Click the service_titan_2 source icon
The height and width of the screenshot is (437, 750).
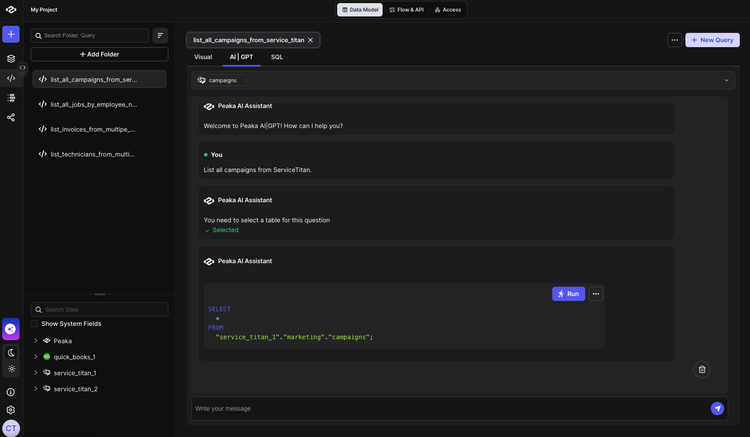[46, 388]
